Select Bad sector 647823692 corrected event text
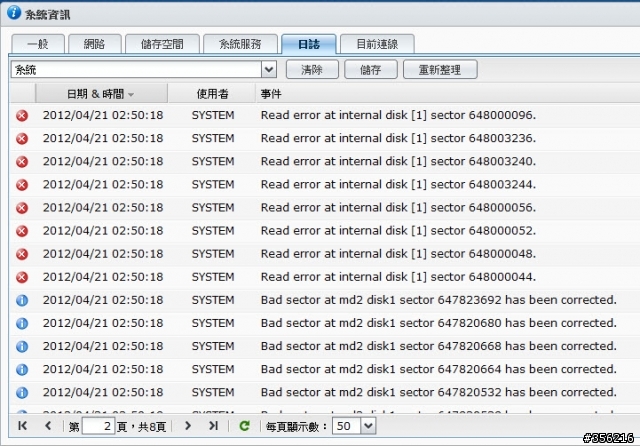The width and height of the screenshot is (640, 446). pos(439,300)
